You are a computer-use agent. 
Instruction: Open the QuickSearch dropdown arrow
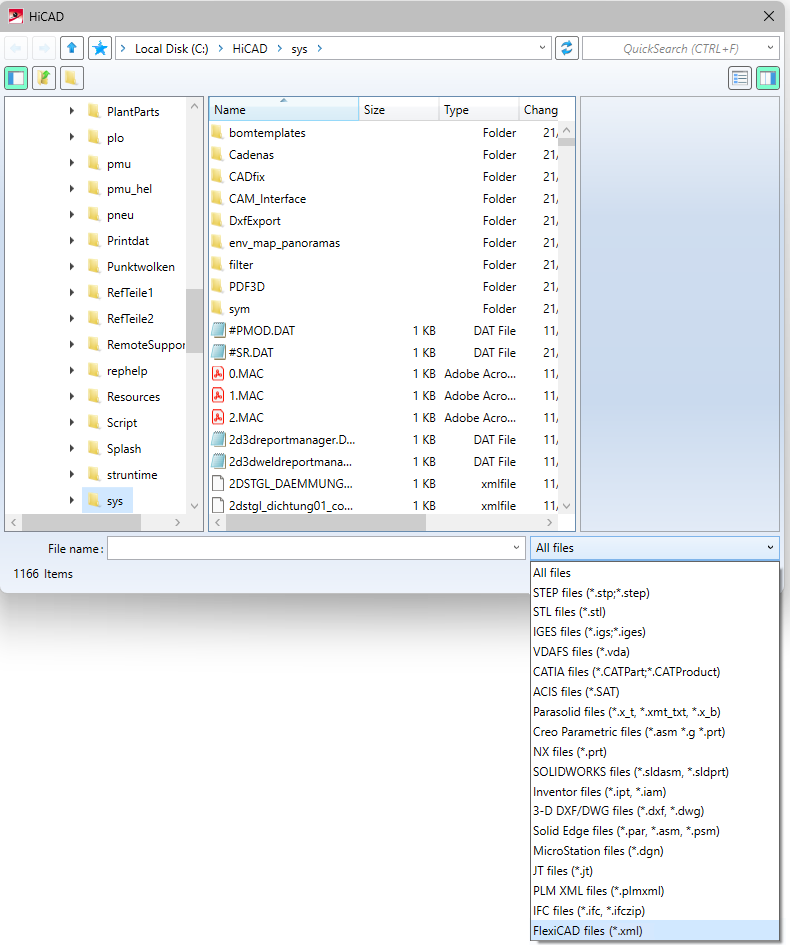770,48
